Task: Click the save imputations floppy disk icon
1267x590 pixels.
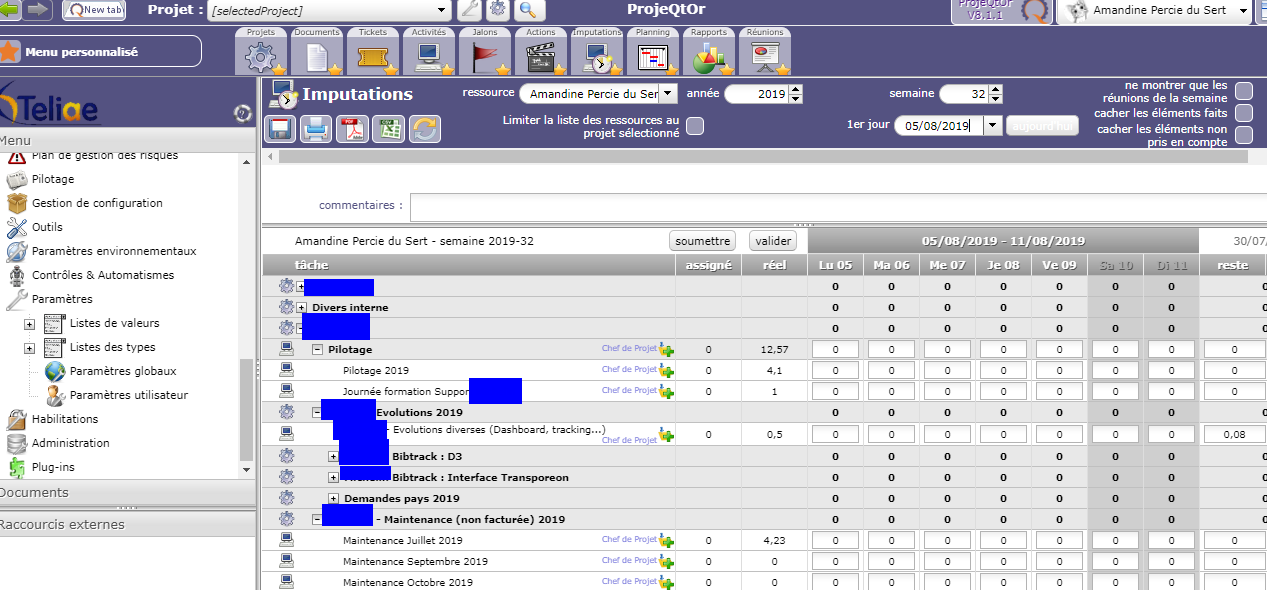Action: (x=280, y=129)
